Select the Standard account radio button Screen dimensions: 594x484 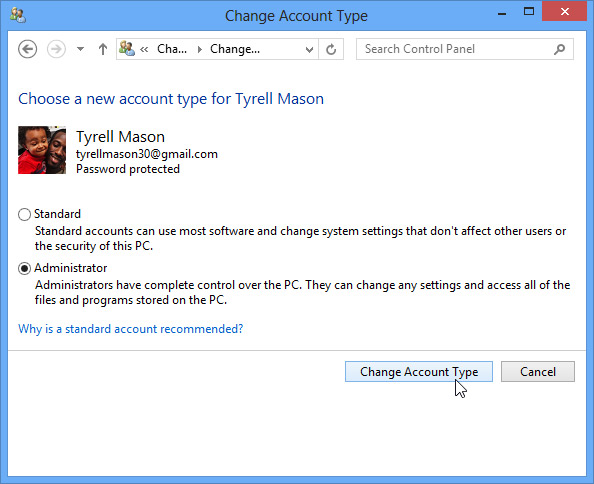click(x=24, y=214)
